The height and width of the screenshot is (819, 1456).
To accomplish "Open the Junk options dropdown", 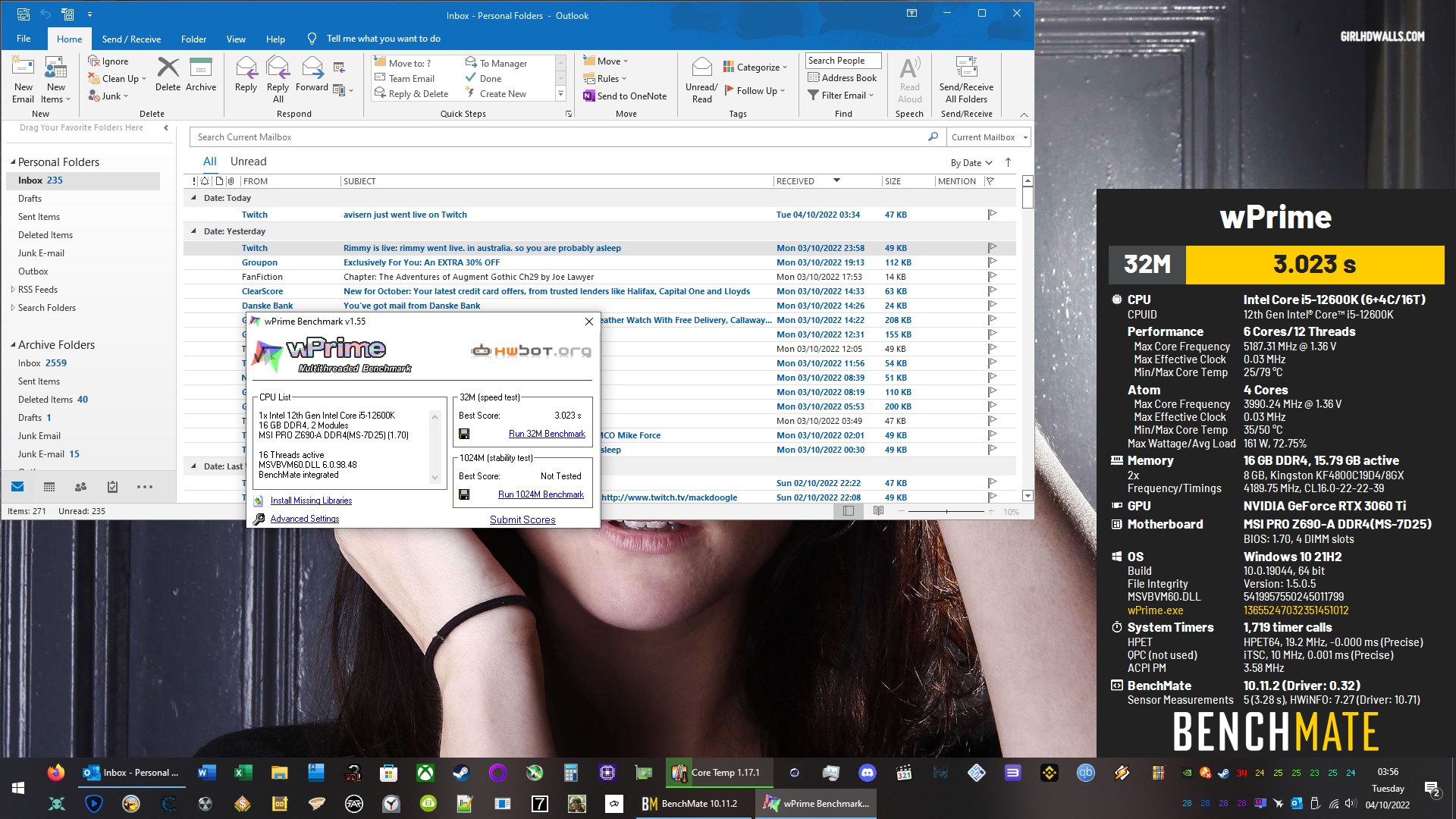I will [x=108, y=96].
